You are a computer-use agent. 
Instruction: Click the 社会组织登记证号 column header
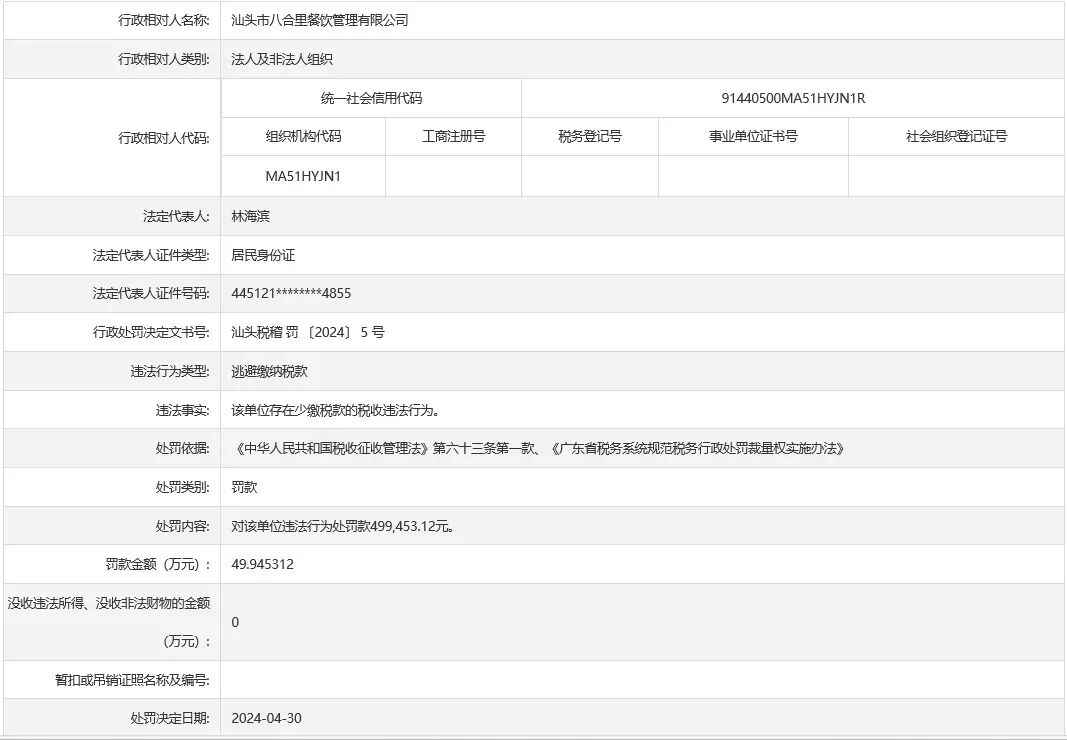[x=956, y=137]
